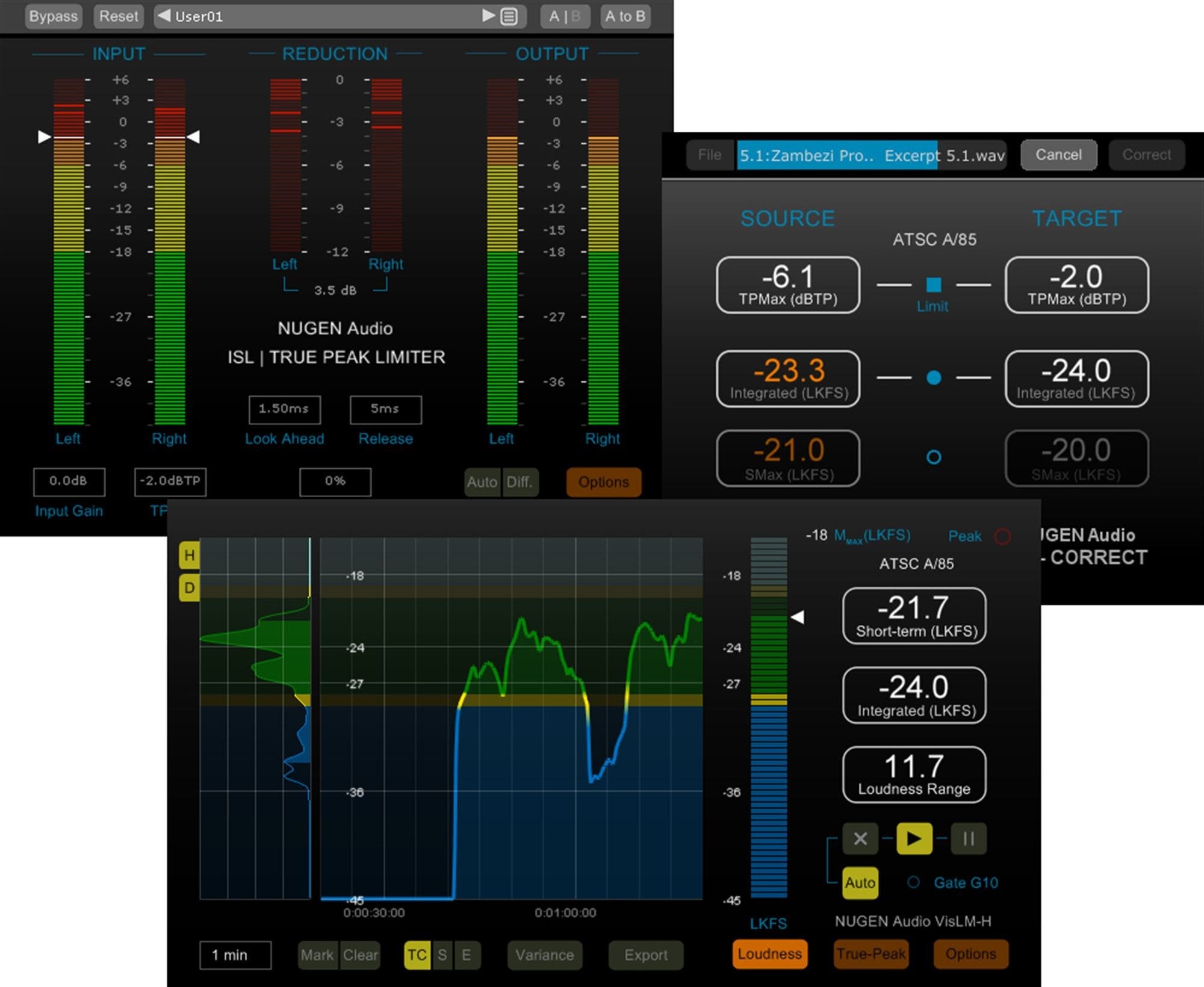
Task: Toggle the A | B comparison button
Action: 565,16
